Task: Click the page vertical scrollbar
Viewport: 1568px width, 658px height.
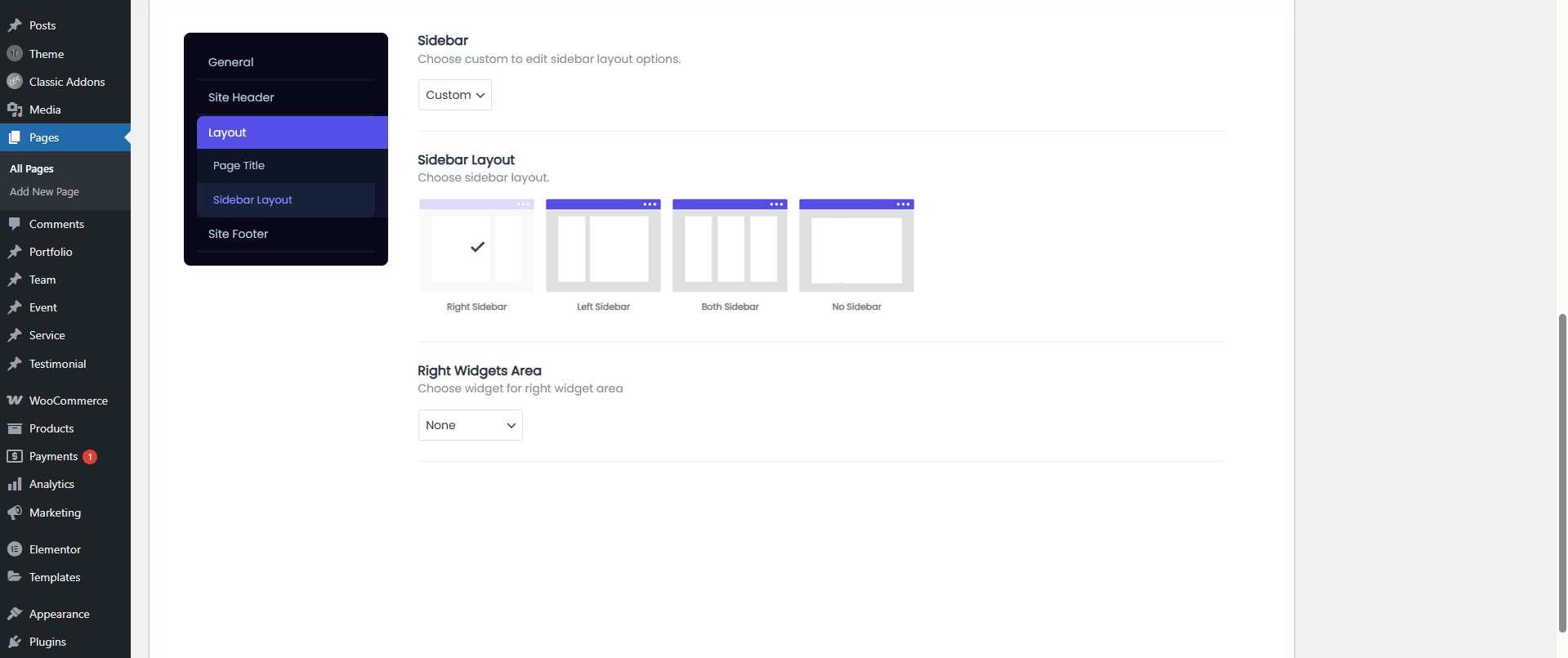Action: [1562, 472]
